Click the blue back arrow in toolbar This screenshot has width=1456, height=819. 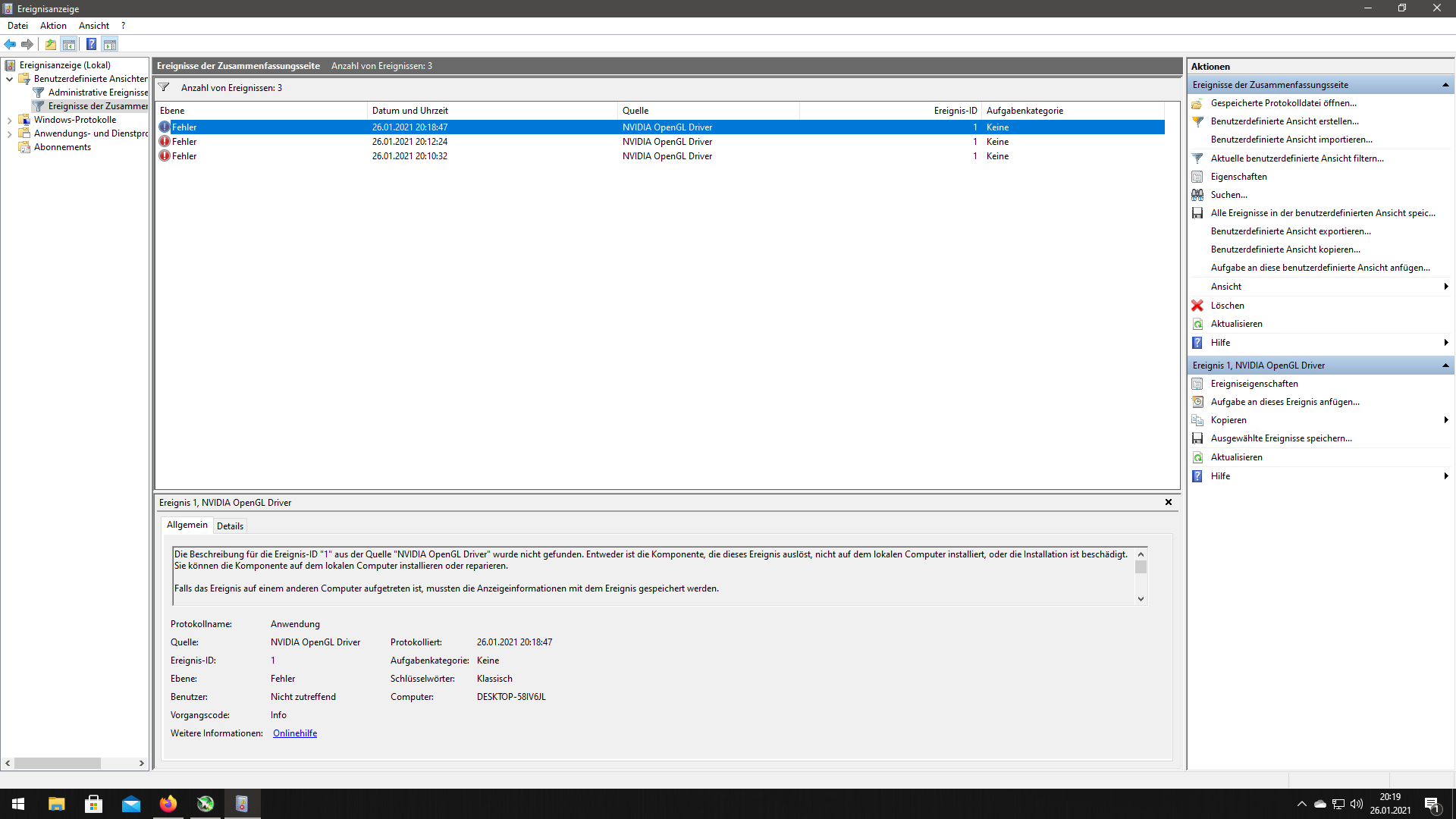pyautogui.click(x=10, y=44)
